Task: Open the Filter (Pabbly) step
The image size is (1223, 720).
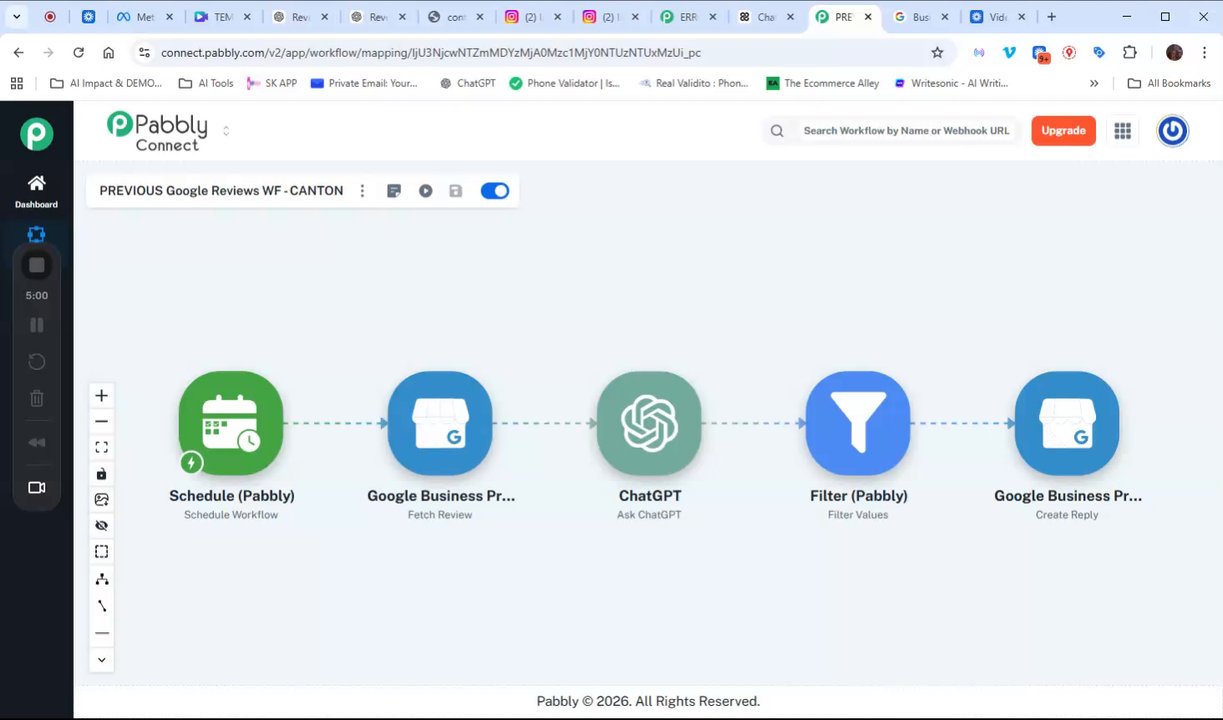Action: coord(858,423)
